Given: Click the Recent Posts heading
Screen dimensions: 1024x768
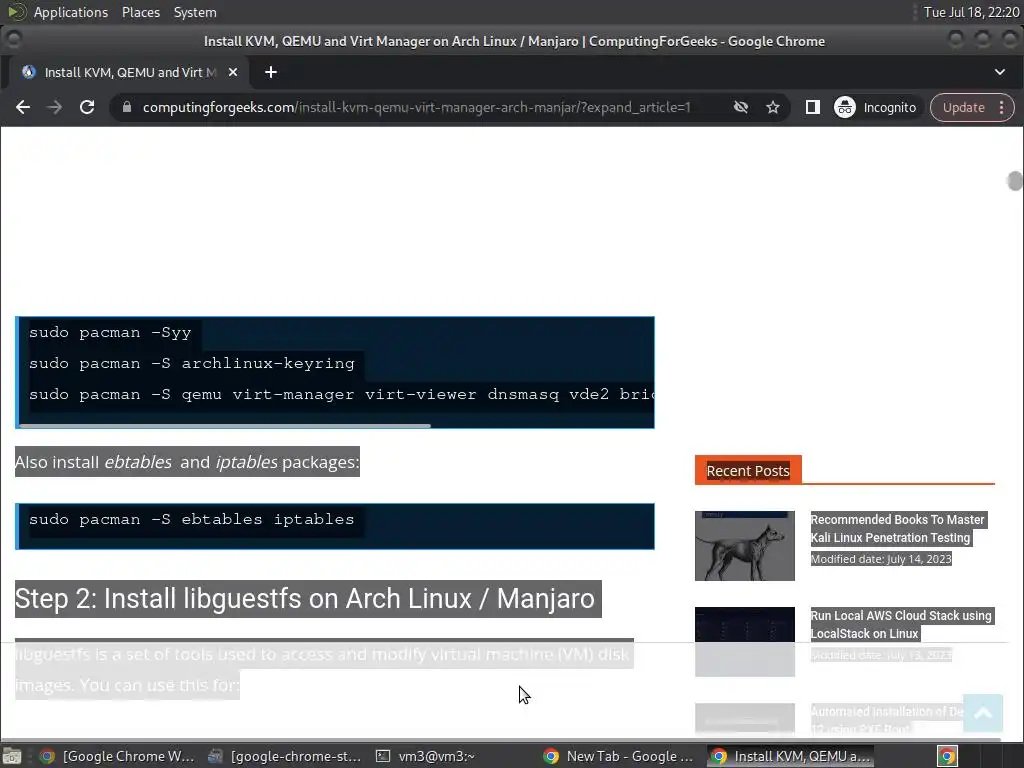Looking at the screenshot, I should point(748,470).
